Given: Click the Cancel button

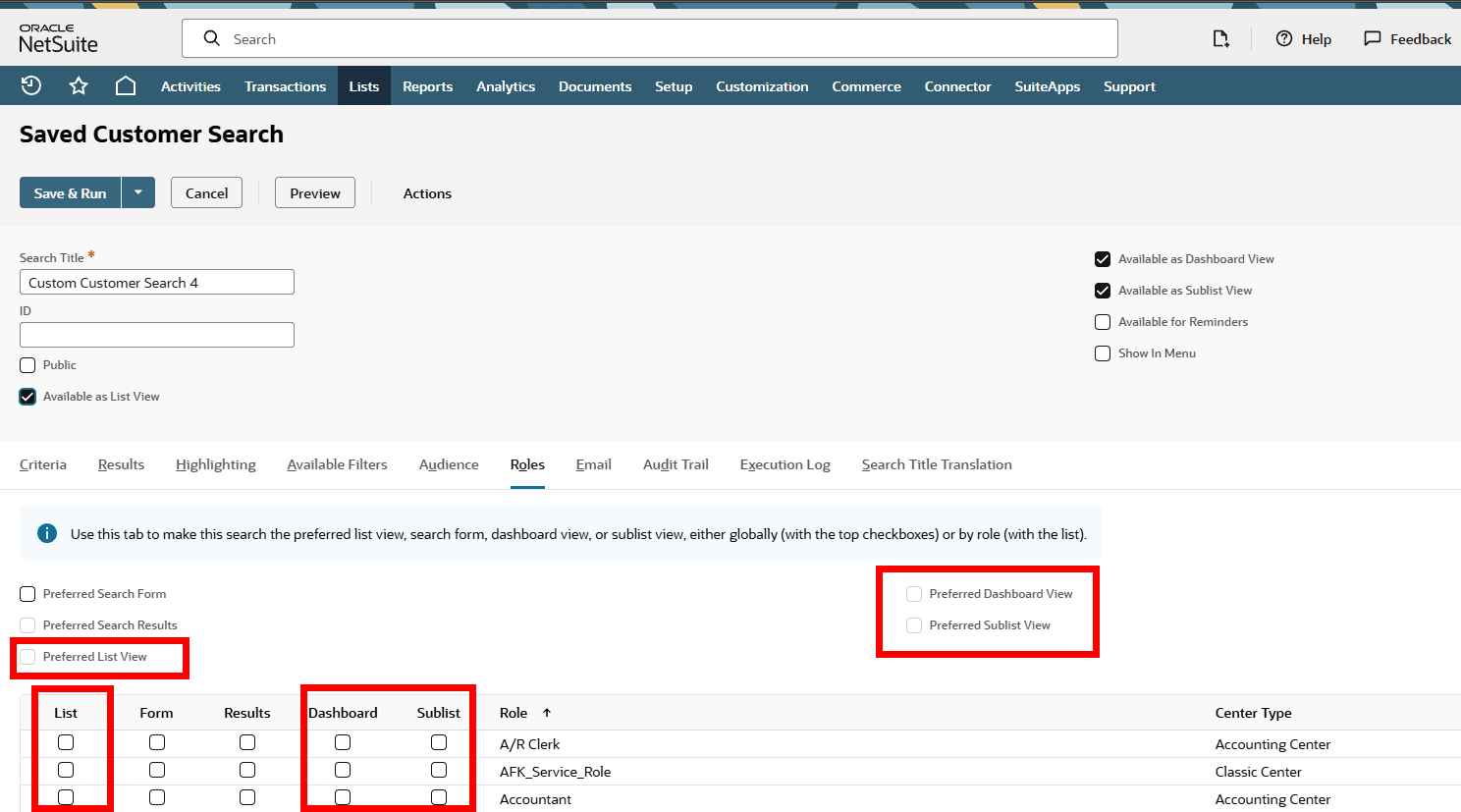Looking at the screenshot, I should click(x=206, y=192).
